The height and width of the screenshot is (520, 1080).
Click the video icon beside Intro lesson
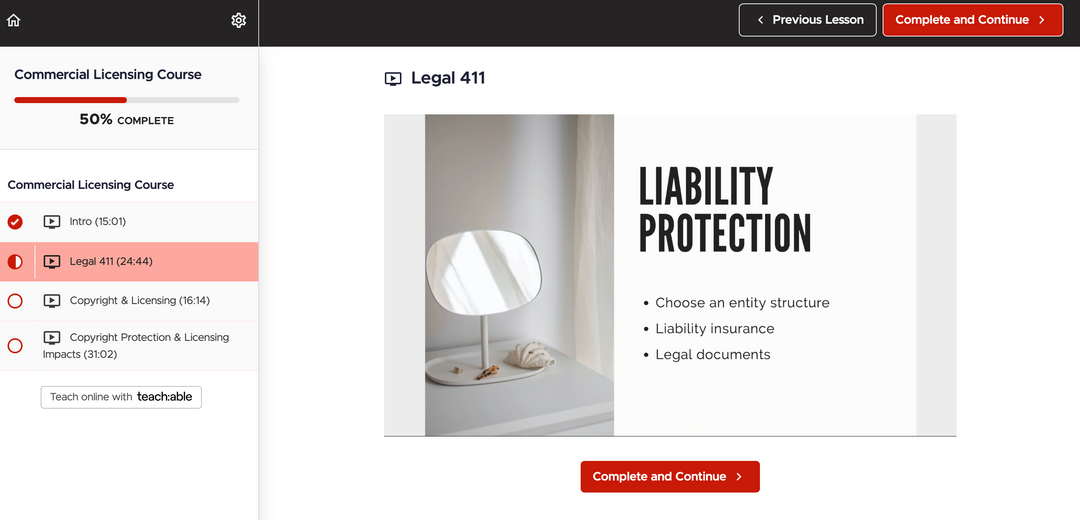(x=52, y=222)
